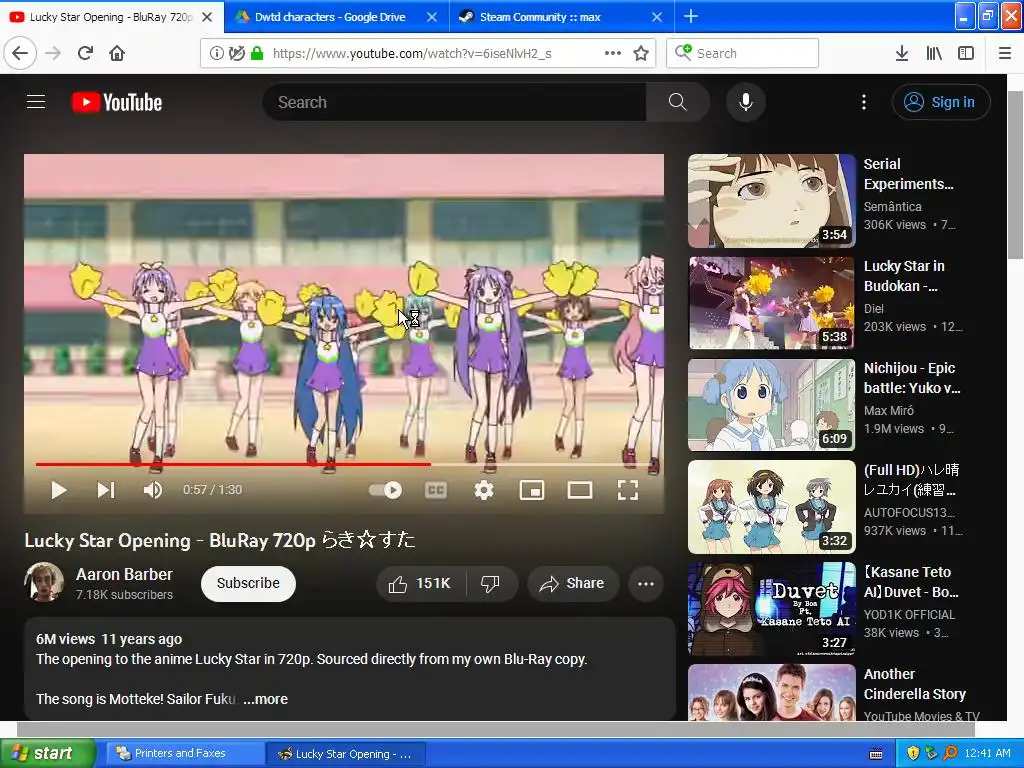This screenshot has height=768, width=1024.
Task: Click the green secure connection padlock
Action: click(257, 53)
